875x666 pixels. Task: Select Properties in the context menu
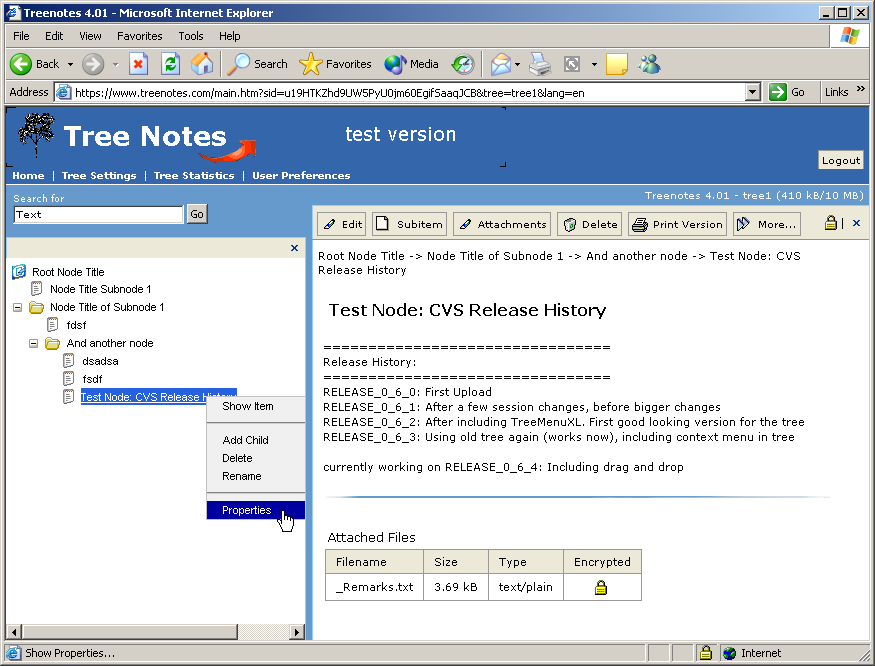[256, 510]
